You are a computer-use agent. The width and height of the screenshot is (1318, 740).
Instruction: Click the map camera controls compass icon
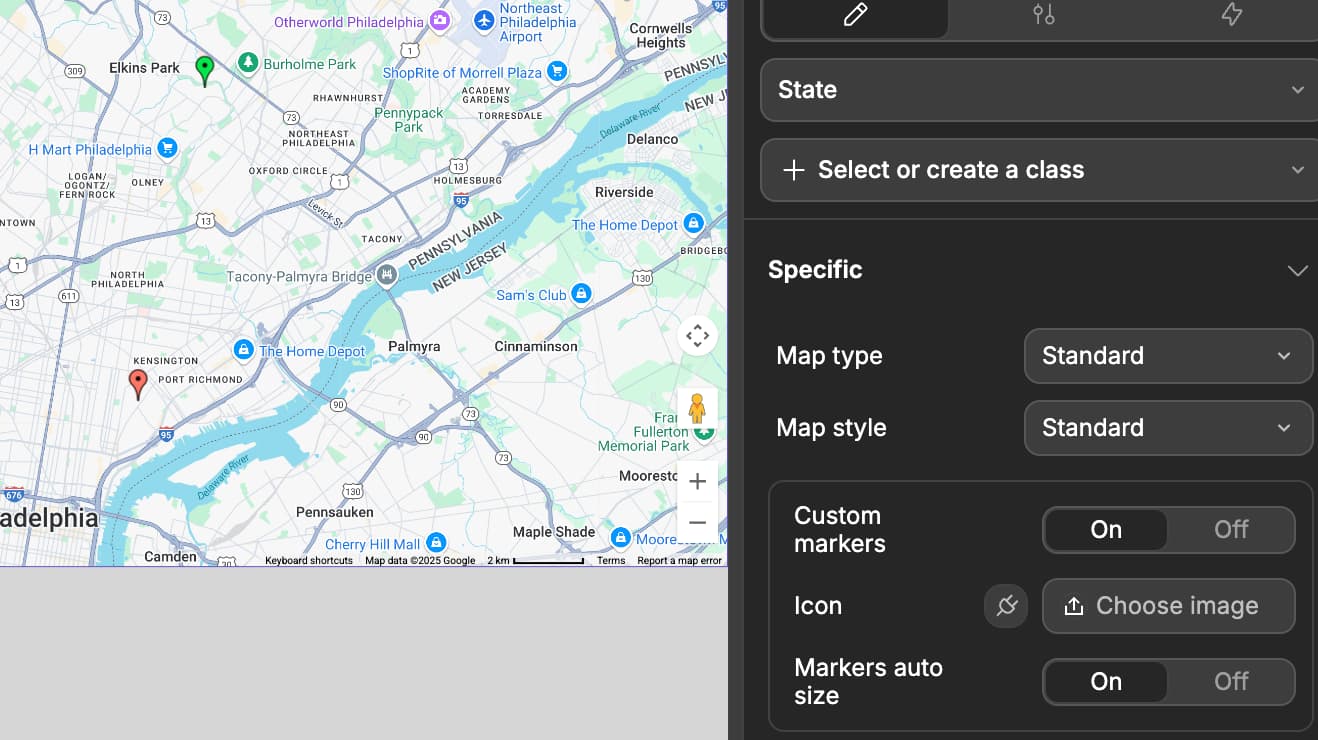point(697,336)
